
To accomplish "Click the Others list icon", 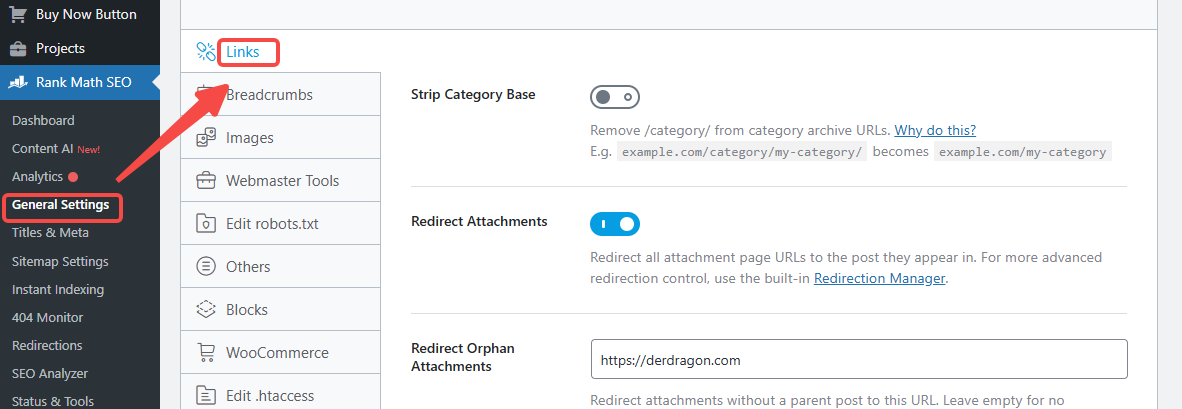I will click(x=206, y=266).
